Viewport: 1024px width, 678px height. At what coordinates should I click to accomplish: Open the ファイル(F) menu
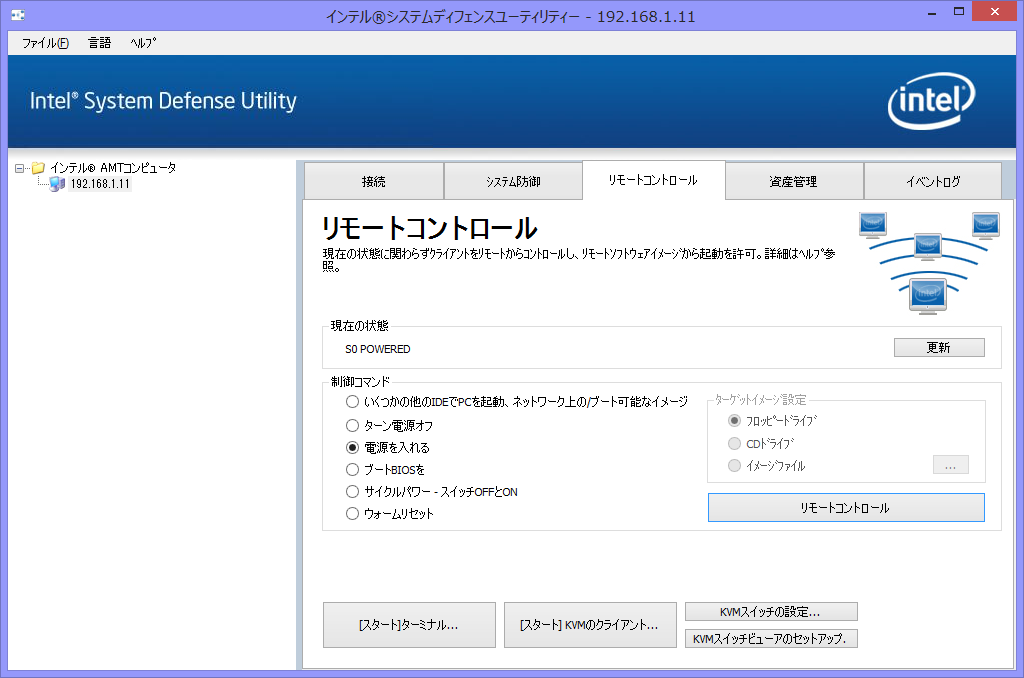[45, 43]
